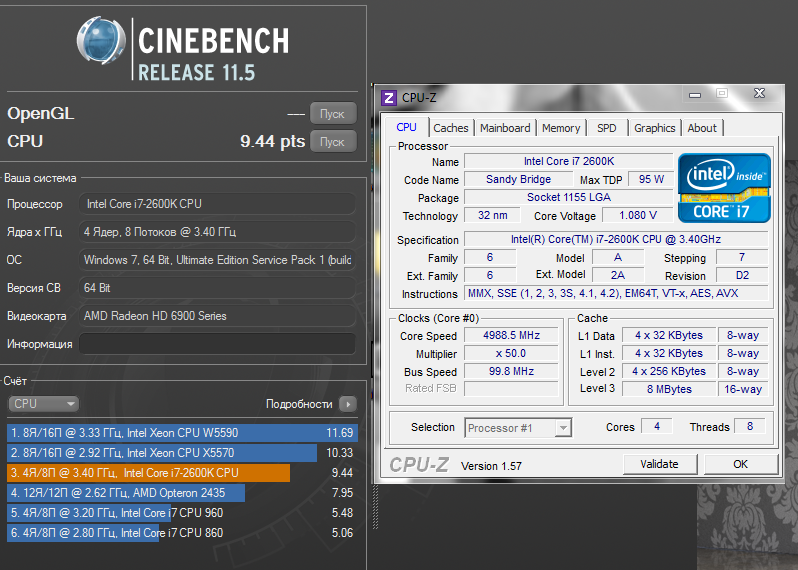Click the Intel Core i7 badge
The image size is (798, 570).
click(x=724, y=187)
